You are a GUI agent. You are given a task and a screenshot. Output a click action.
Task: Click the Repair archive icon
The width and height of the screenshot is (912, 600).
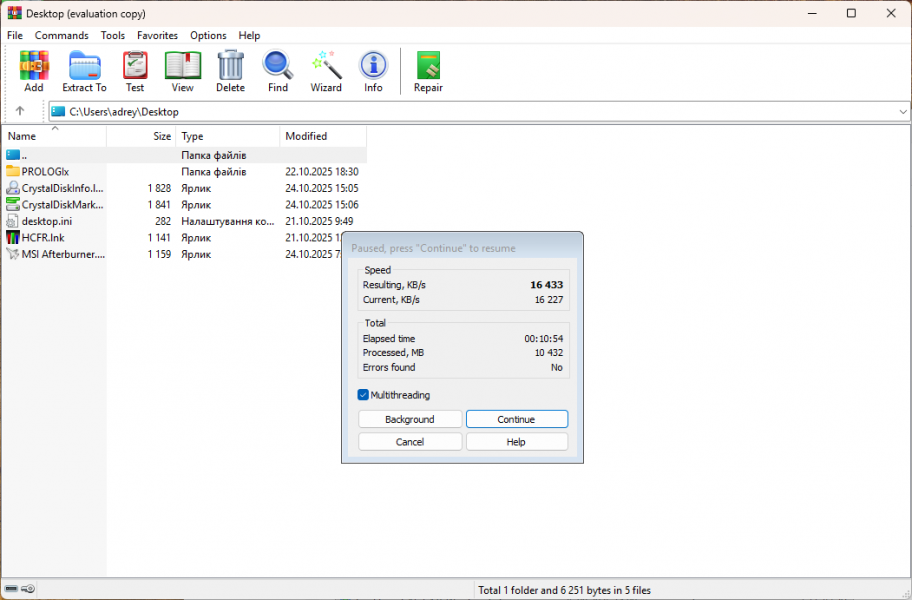(x=428, y=71)
